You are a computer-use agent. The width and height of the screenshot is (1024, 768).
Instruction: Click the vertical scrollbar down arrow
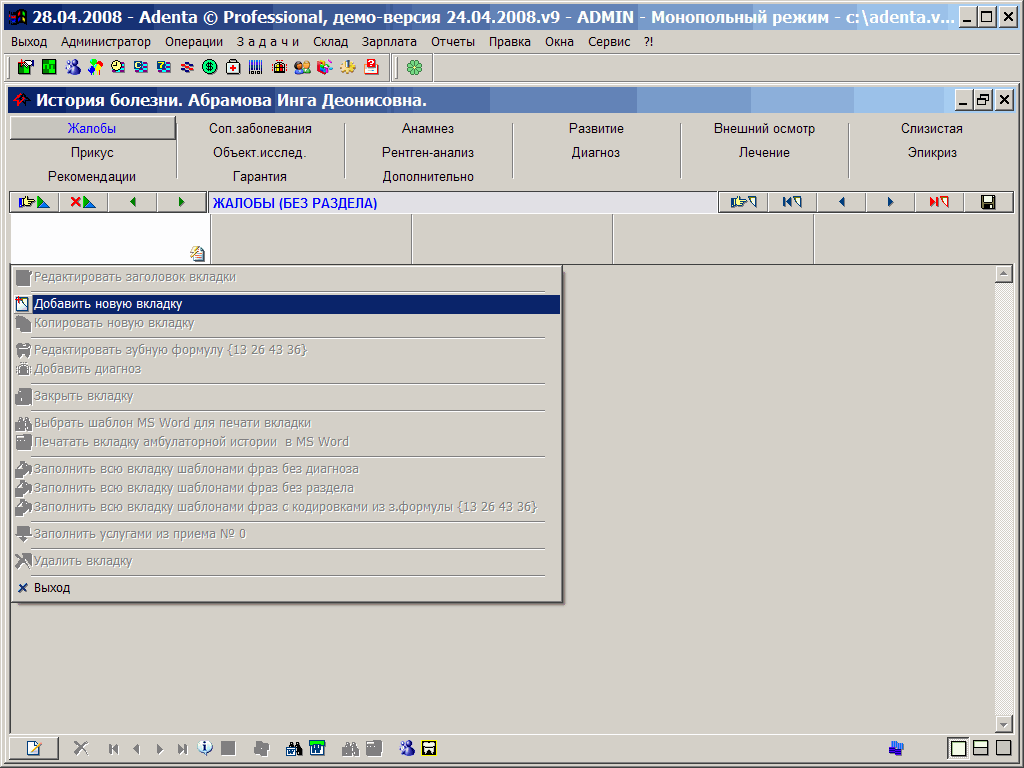[1004, 724]
